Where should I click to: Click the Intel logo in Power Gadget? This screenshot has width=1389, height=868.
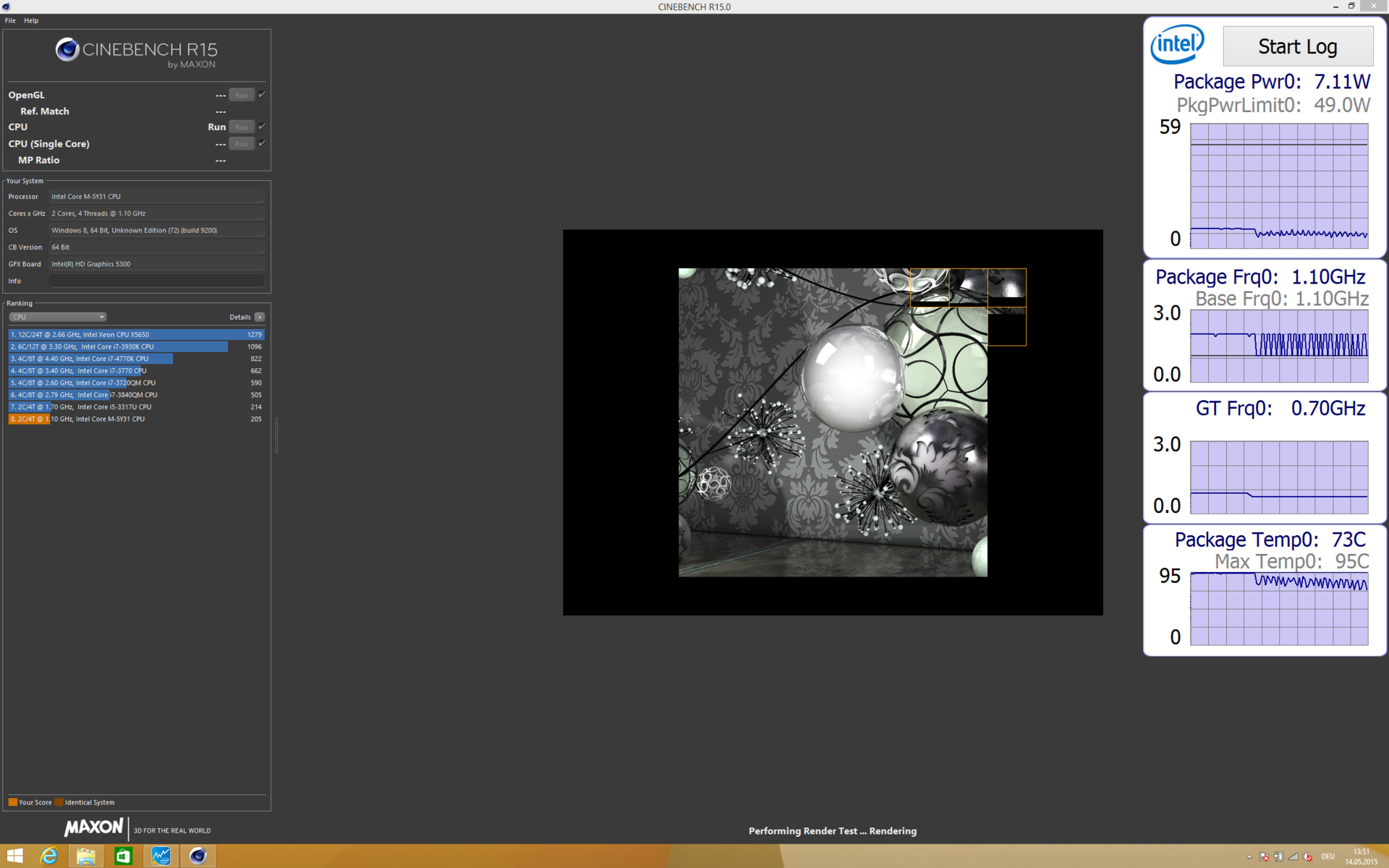pos(1177,45)
